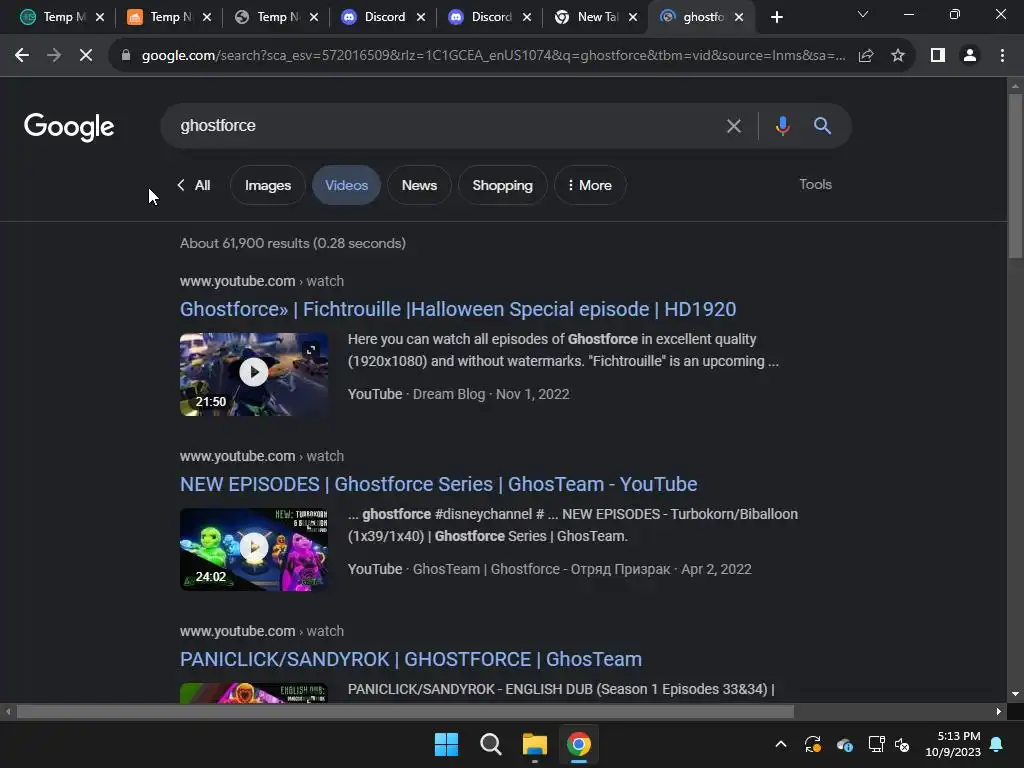Click the Google logo

click(69, 127)
